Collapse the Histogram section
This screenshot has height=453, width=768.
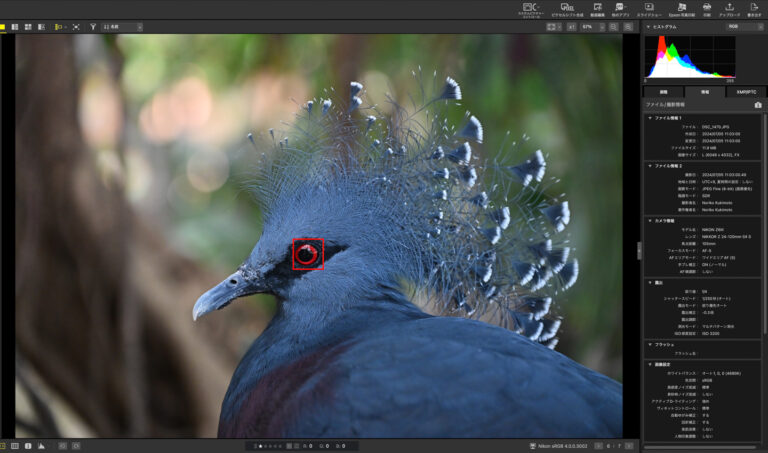click(x=650, y=27)
